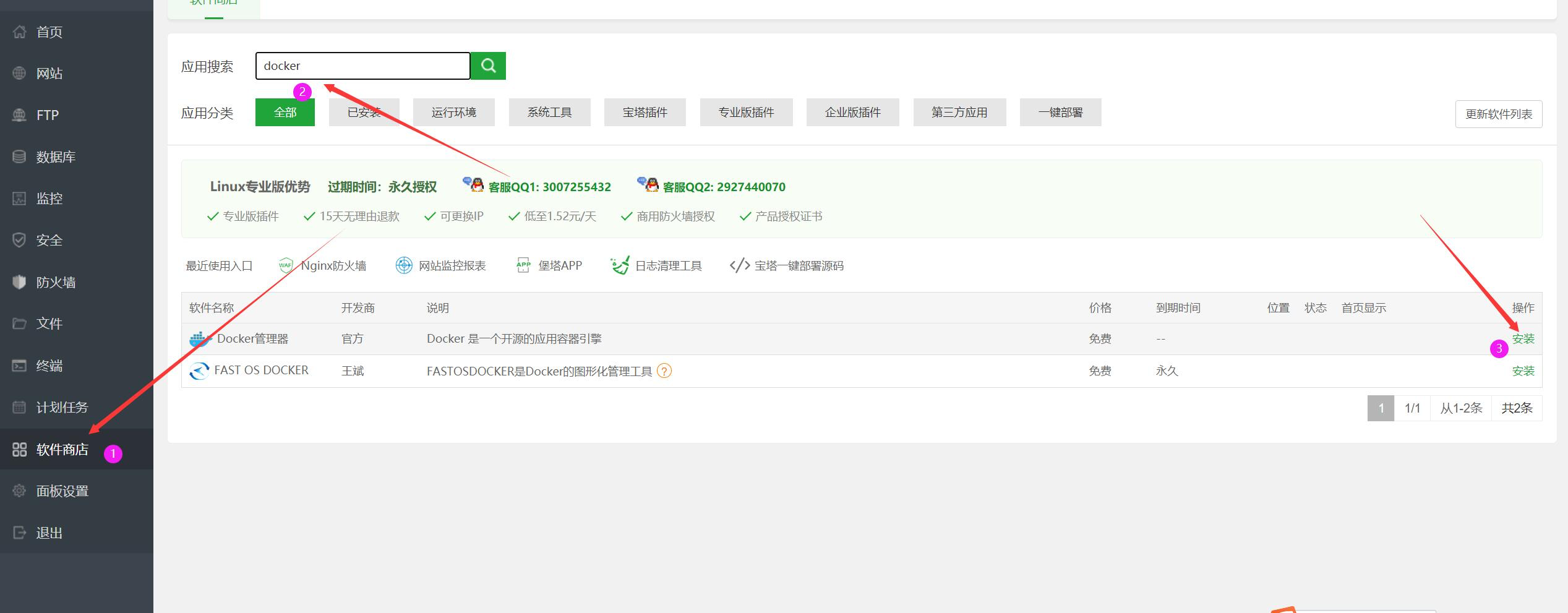
Task: Click the chart icon beside 监控
Action: click(19, 199)
